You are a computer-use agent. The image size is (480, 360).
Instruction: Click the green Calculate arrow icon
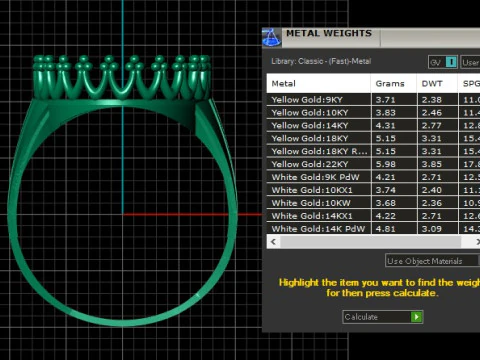point(416,317)
